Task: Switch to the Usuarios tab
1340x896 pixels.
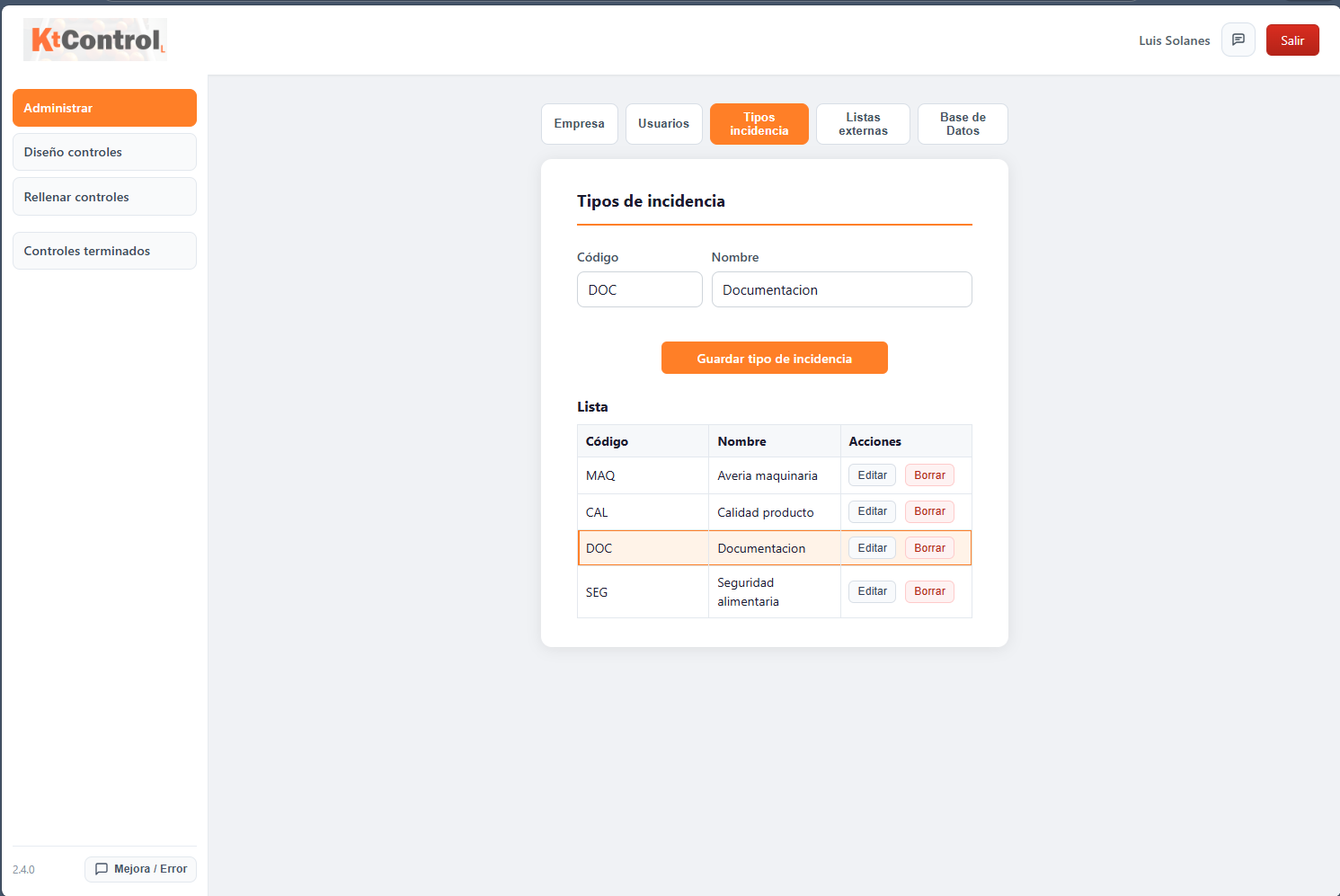Action: coord(663,124)
